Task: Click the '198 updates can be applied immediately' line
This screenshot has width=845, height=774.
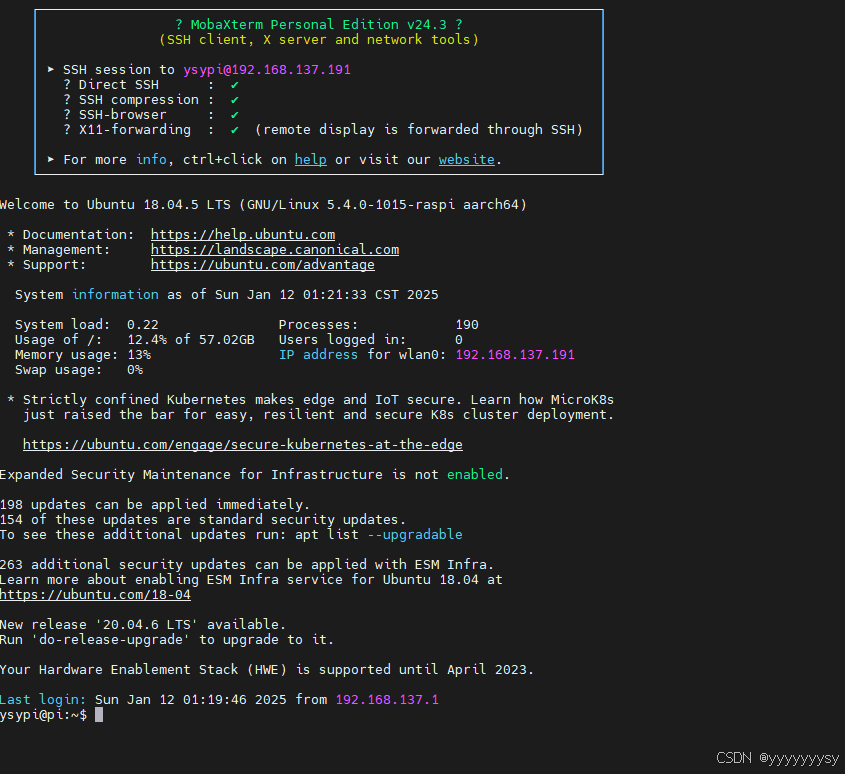Action: 155,505
